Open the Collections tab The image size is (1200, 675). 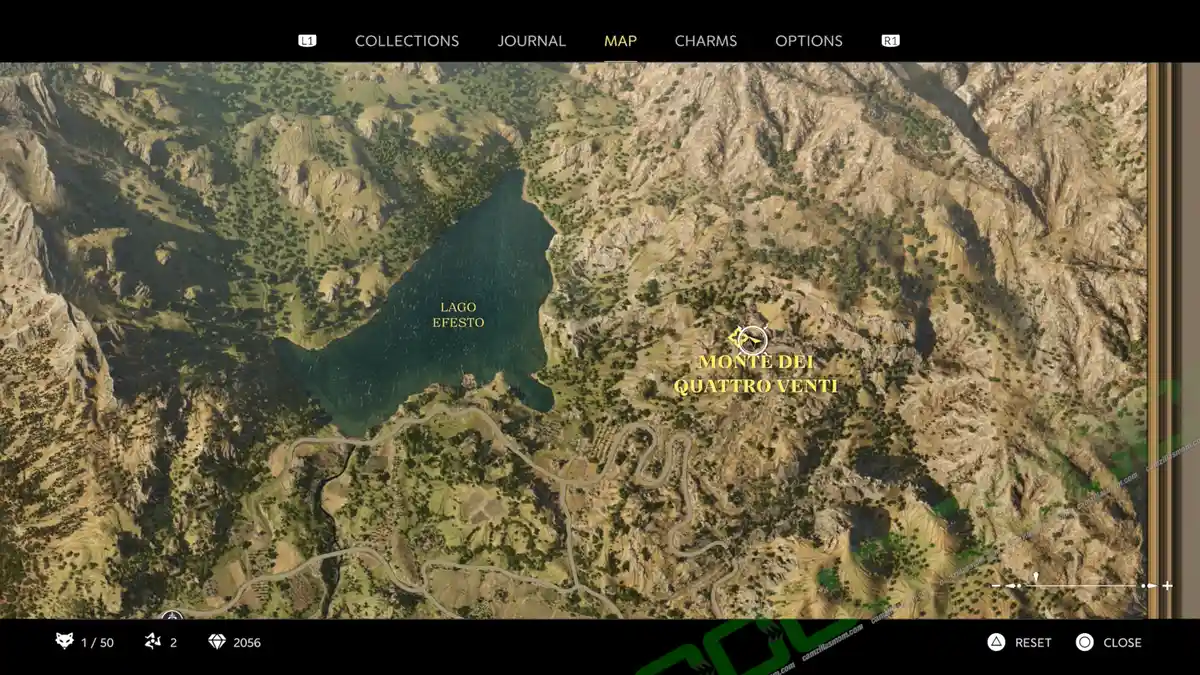coord(407,41)
